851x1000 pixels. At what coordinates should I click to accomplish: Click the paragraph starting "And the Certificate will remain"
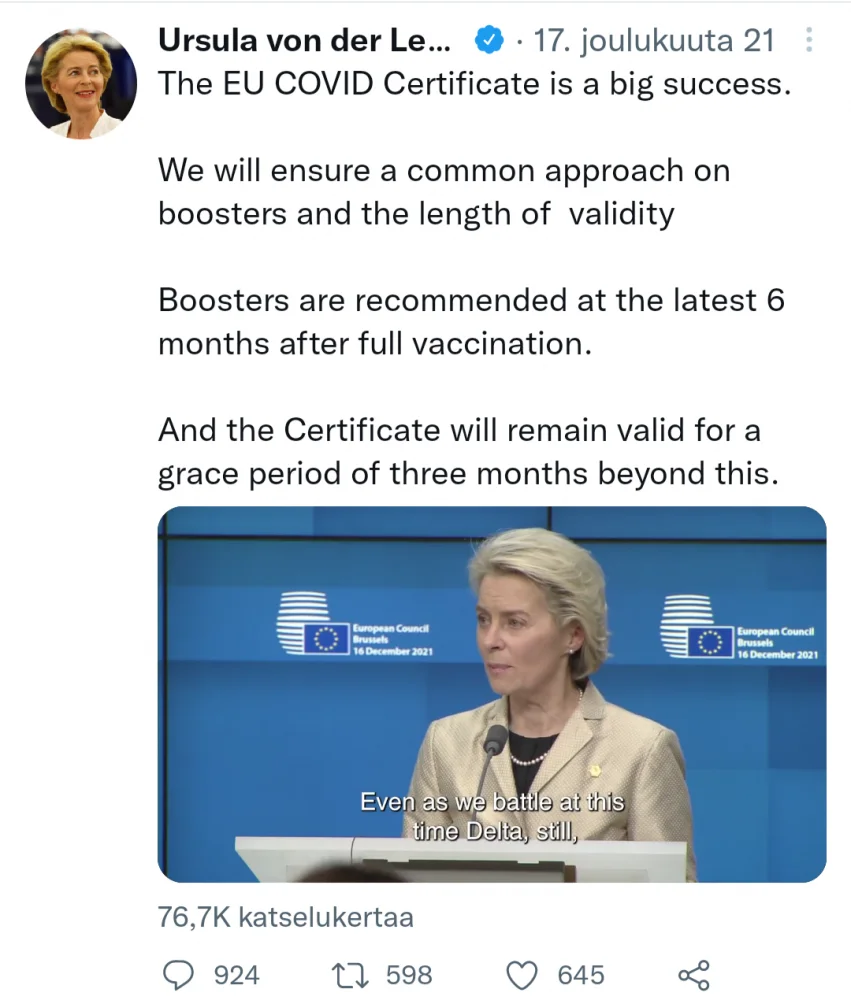[x=467, y=452]
